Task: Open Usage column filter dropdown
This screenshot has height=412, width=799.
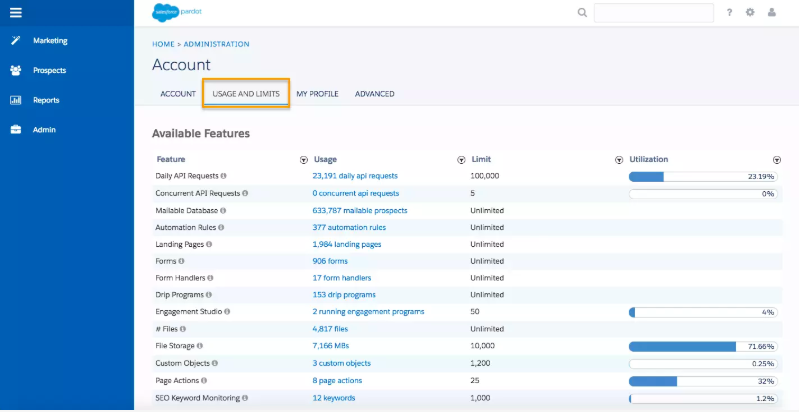Action: pos(461,160)
